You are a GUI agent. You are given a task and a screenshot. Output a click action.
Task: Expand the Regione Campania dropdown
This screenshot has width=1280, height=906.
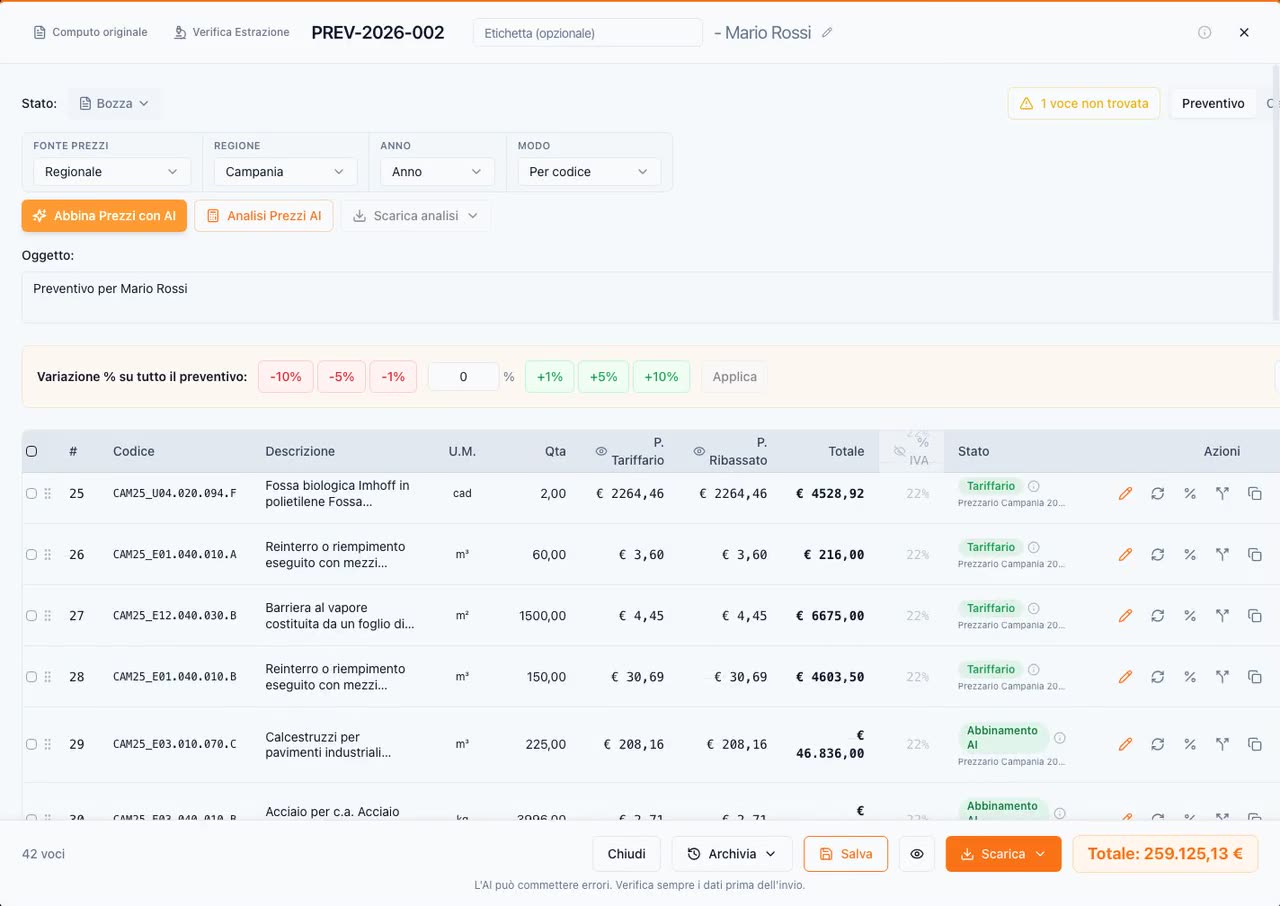point(285,172)
